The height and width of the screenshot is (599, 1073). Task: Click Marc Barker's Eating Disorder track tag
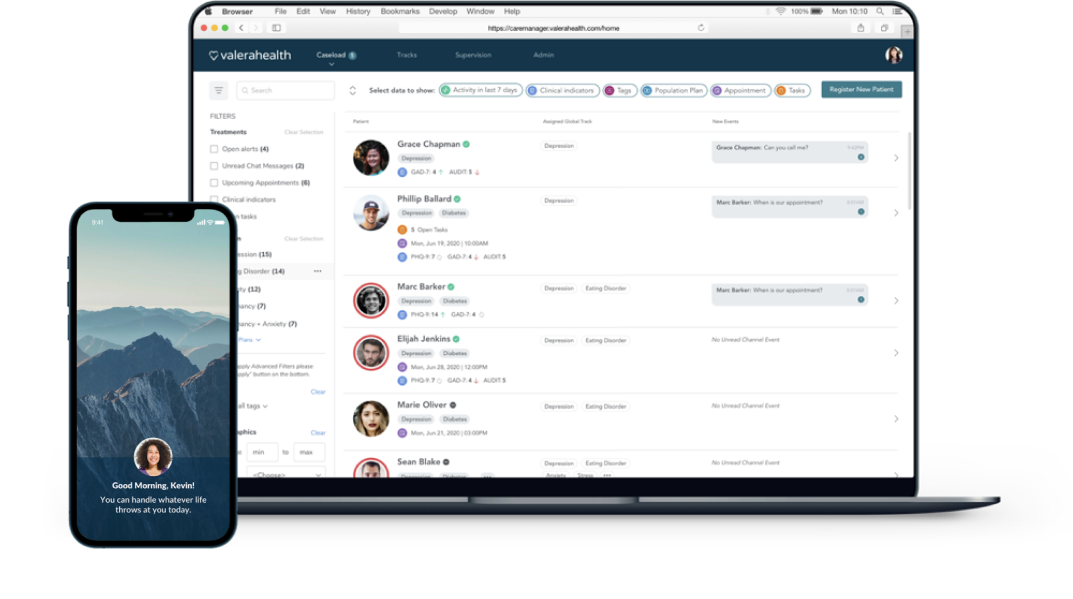click(x=606, y=288)
